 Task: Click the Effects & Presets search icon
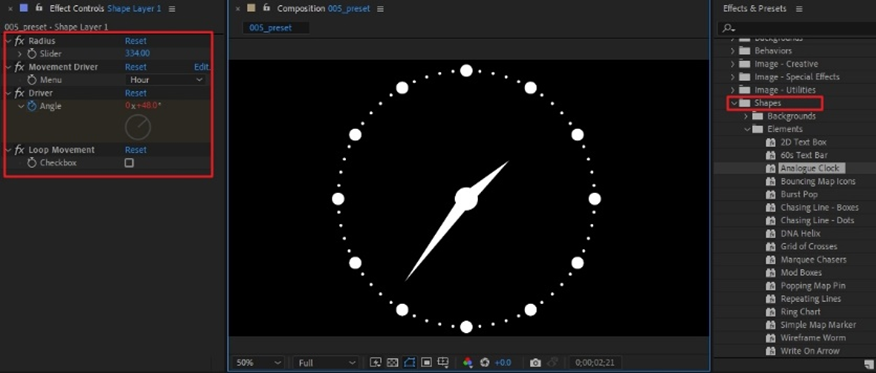click(728, 28)
